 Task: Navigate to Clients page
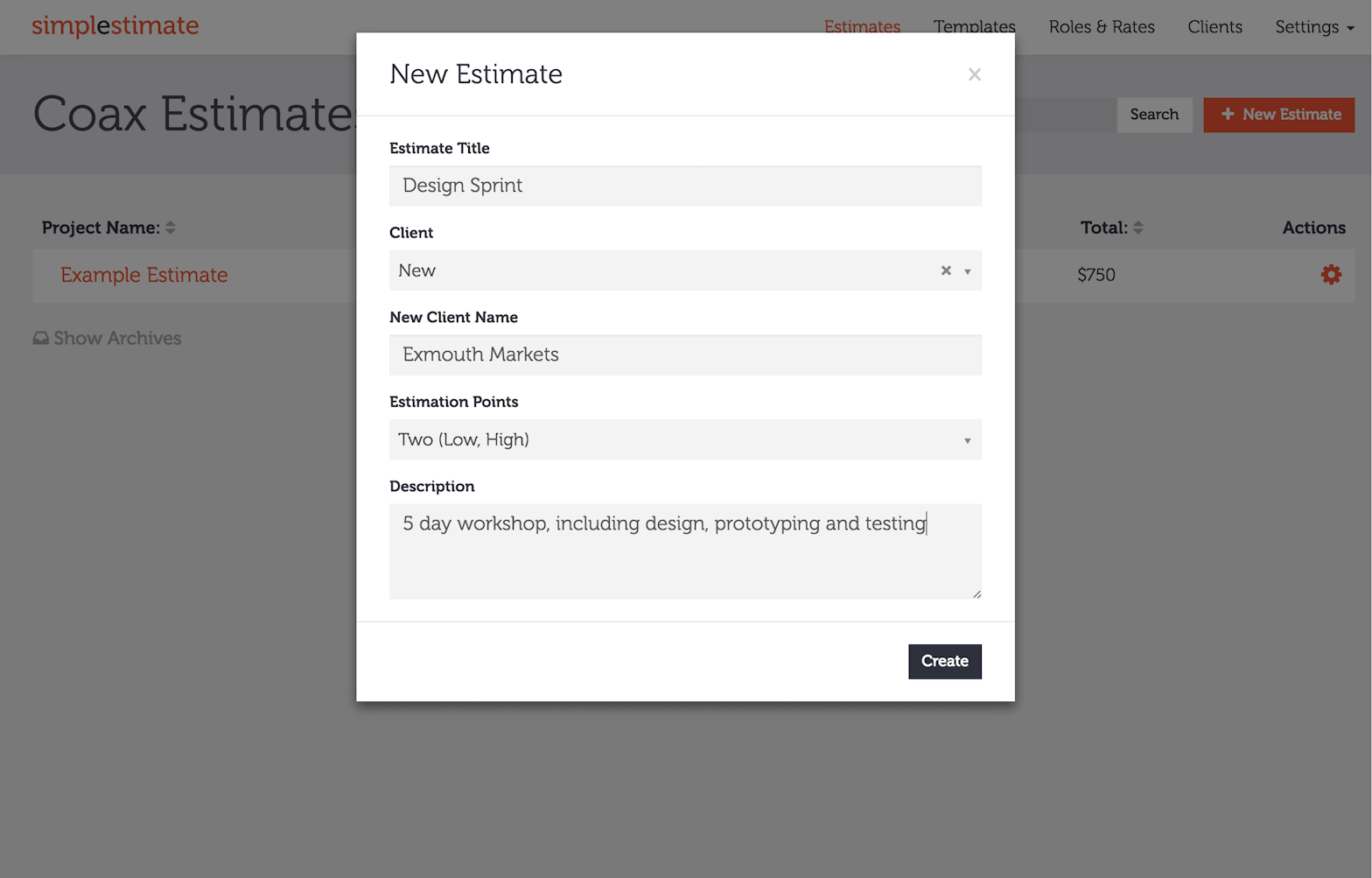point(1214,27)
